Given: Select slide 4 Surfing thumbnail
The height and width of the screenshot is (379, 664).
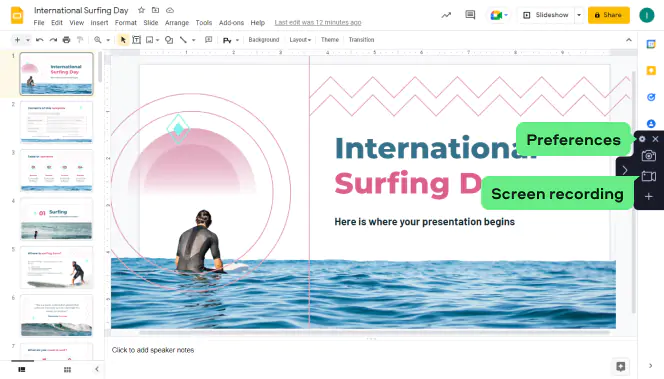Looking at the screenshot, I should pos(56,219).
